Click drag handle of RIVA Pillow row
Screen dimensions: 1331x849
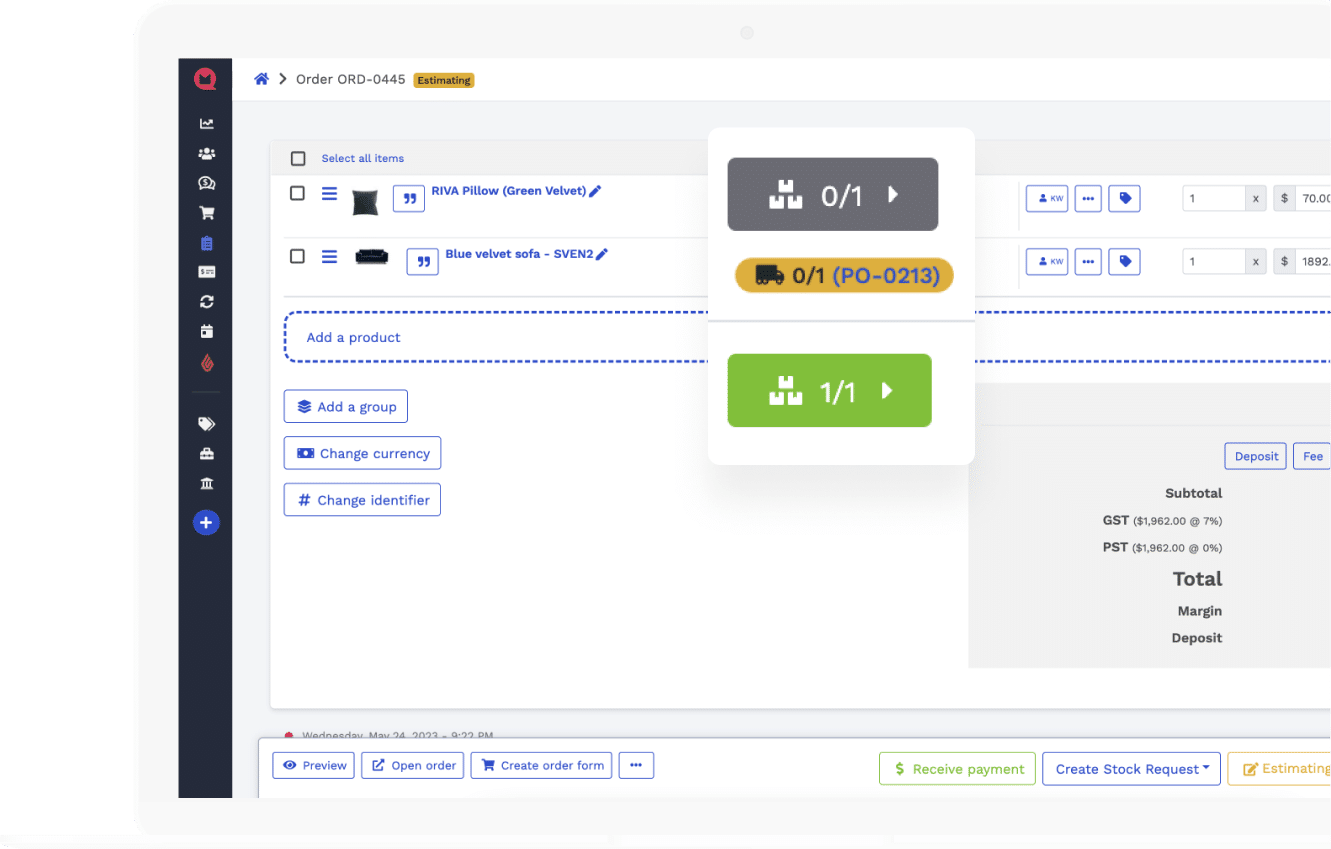click(x=329, y=193)
